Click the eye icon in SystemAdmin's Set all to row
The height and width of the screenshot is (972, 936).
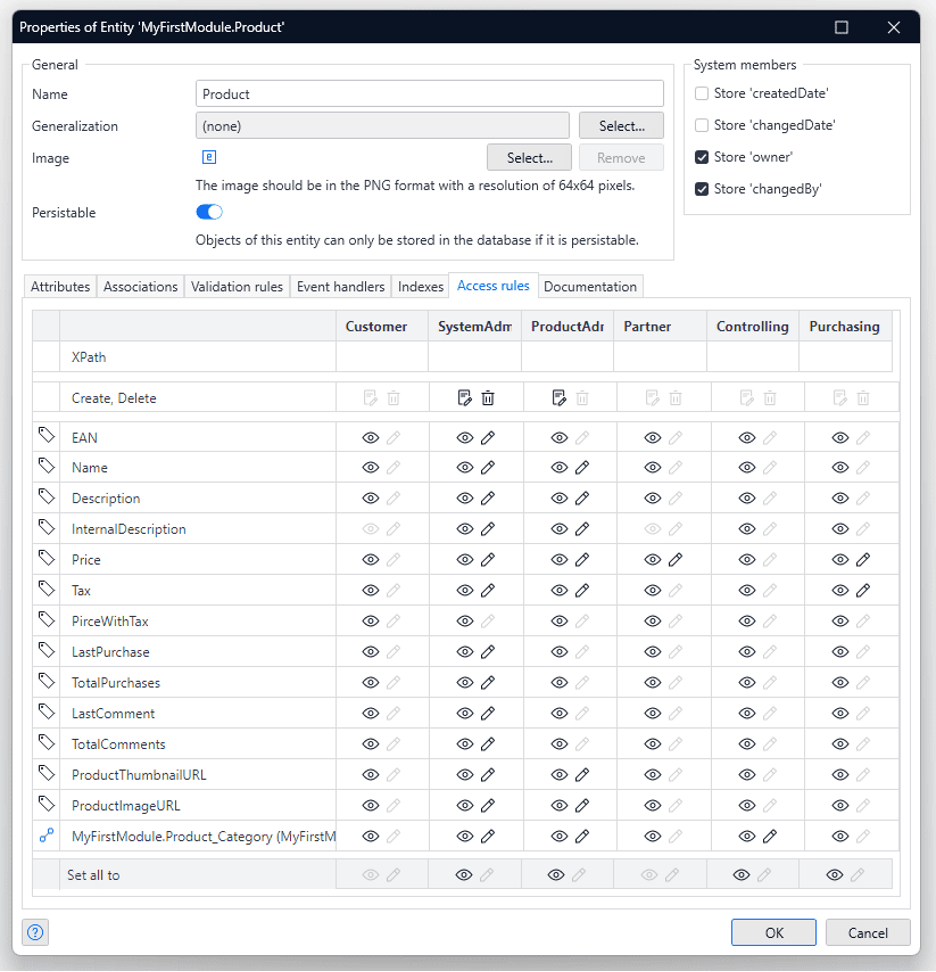pyautogui.click(x=465, y=873)
